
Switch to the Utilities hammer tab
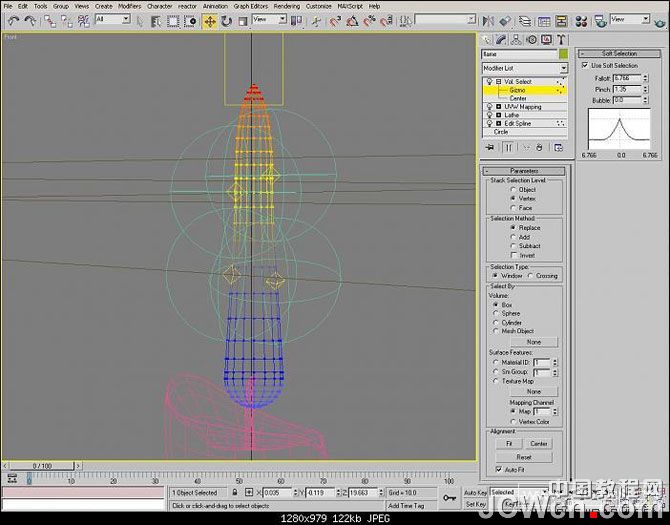561,40
